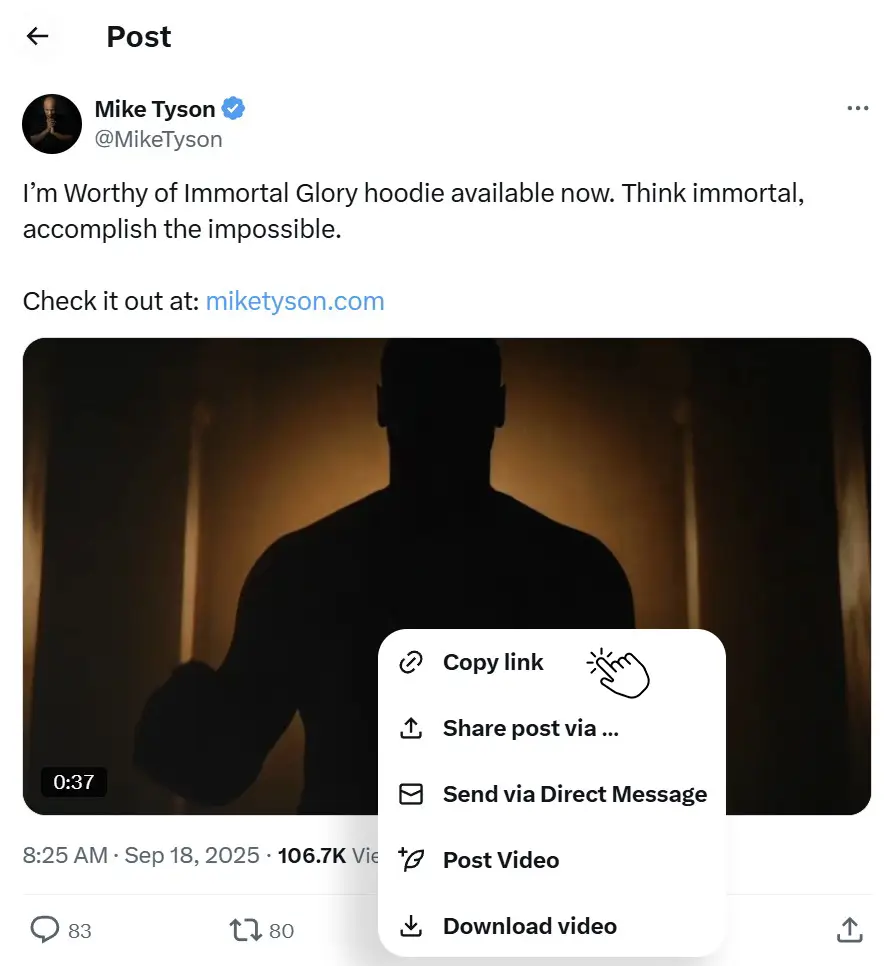This screenshot has width=891, height=966.
Task: Open Mike Tyson's profile avatar
Action: point(51,123)
